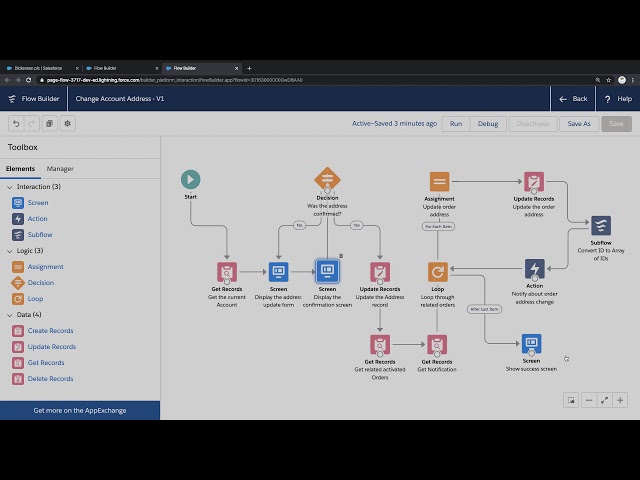This screenshot has height=480, width=640.
Task: Select 'Update the Address record' node
Action: tap(380, 272)
